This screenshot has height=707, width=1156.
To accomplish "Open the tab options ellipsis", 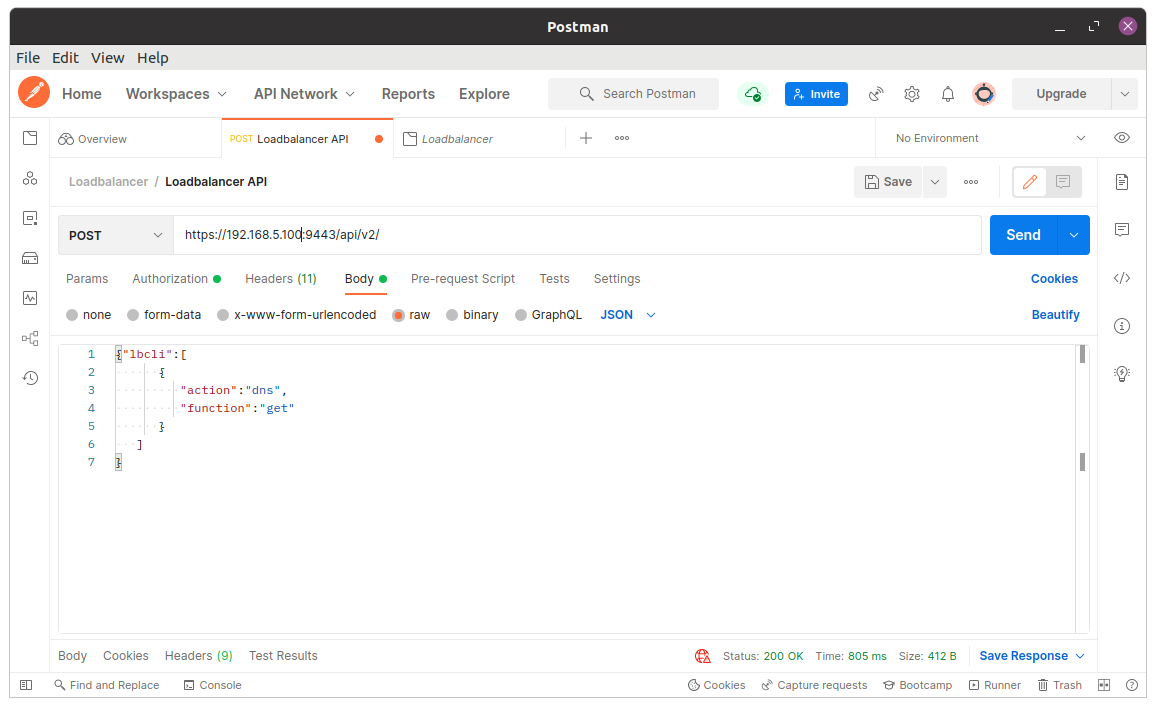I will (x=621, y=138).
